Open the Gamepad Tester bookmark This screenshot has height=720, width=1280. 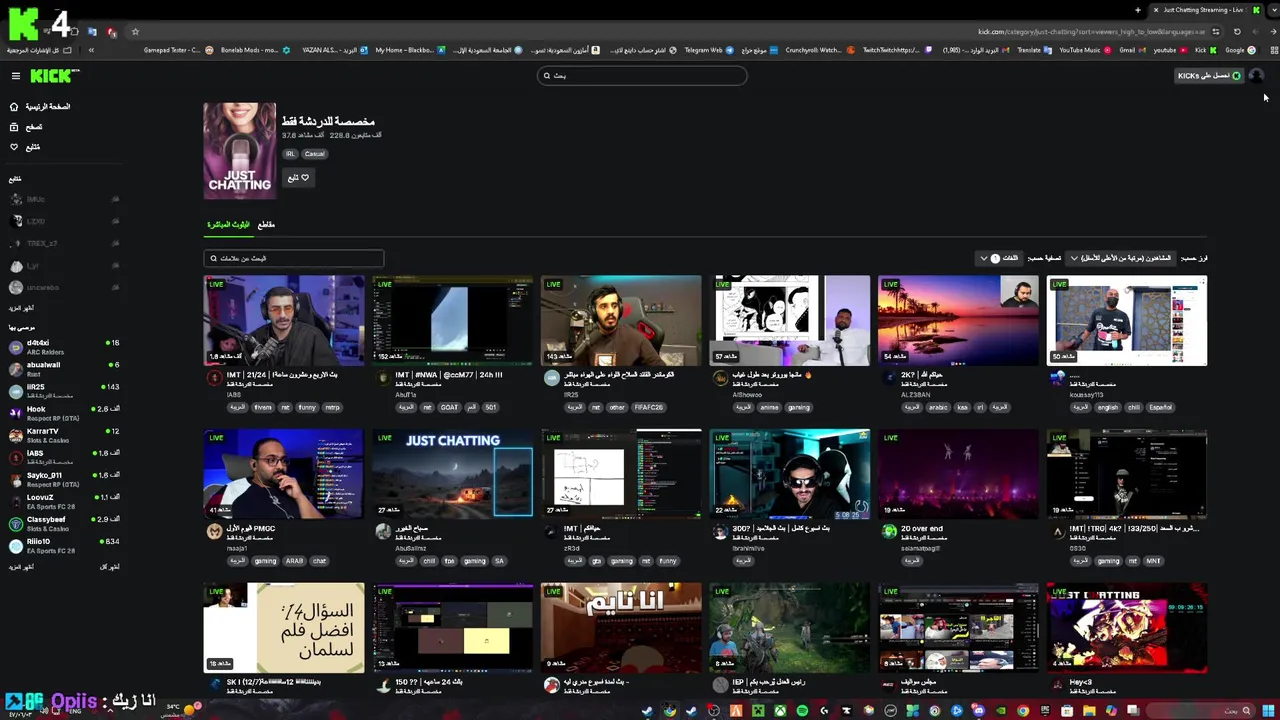coord(178,50)
